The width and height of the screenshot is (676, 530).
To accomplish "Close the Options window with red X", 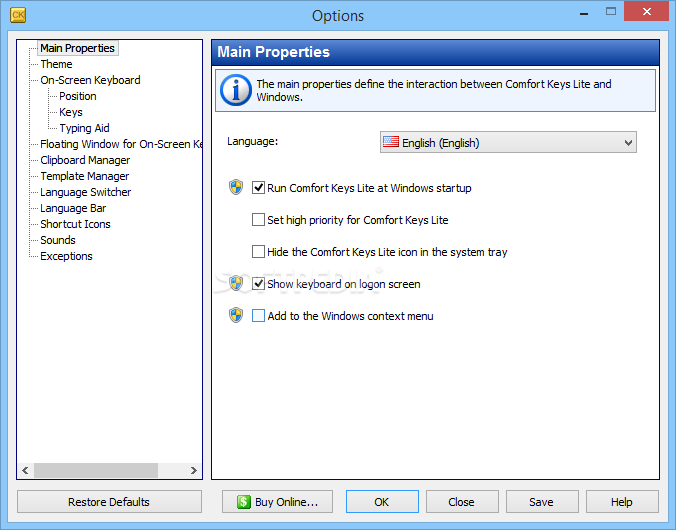I will (646, 12).
